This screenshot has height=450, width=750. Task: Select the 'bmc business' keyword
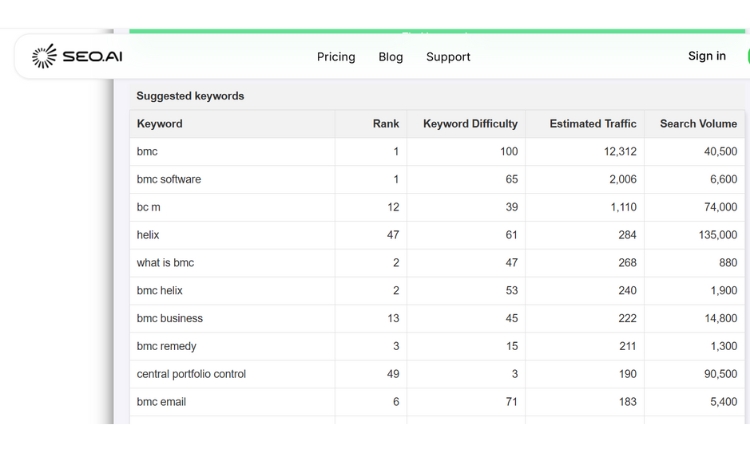[x=169, y=318]
